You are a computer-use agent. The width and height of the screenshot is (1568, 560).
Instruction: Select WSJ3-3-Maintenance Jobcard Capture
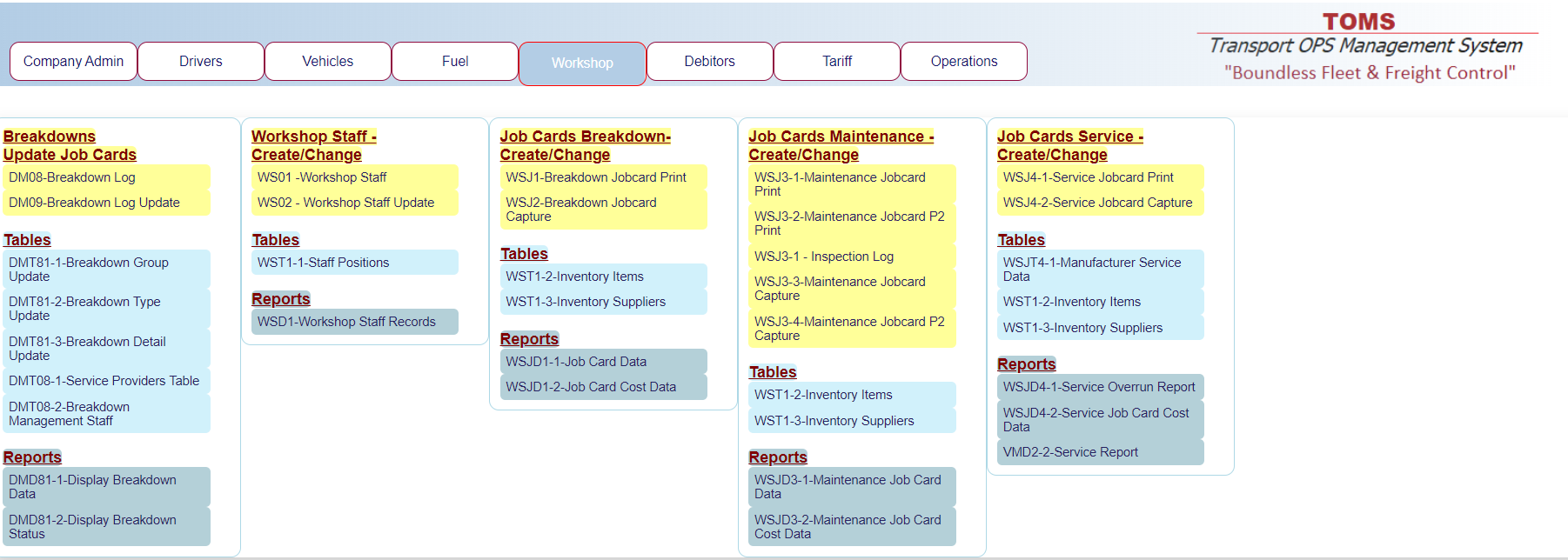tap(840, 289)
